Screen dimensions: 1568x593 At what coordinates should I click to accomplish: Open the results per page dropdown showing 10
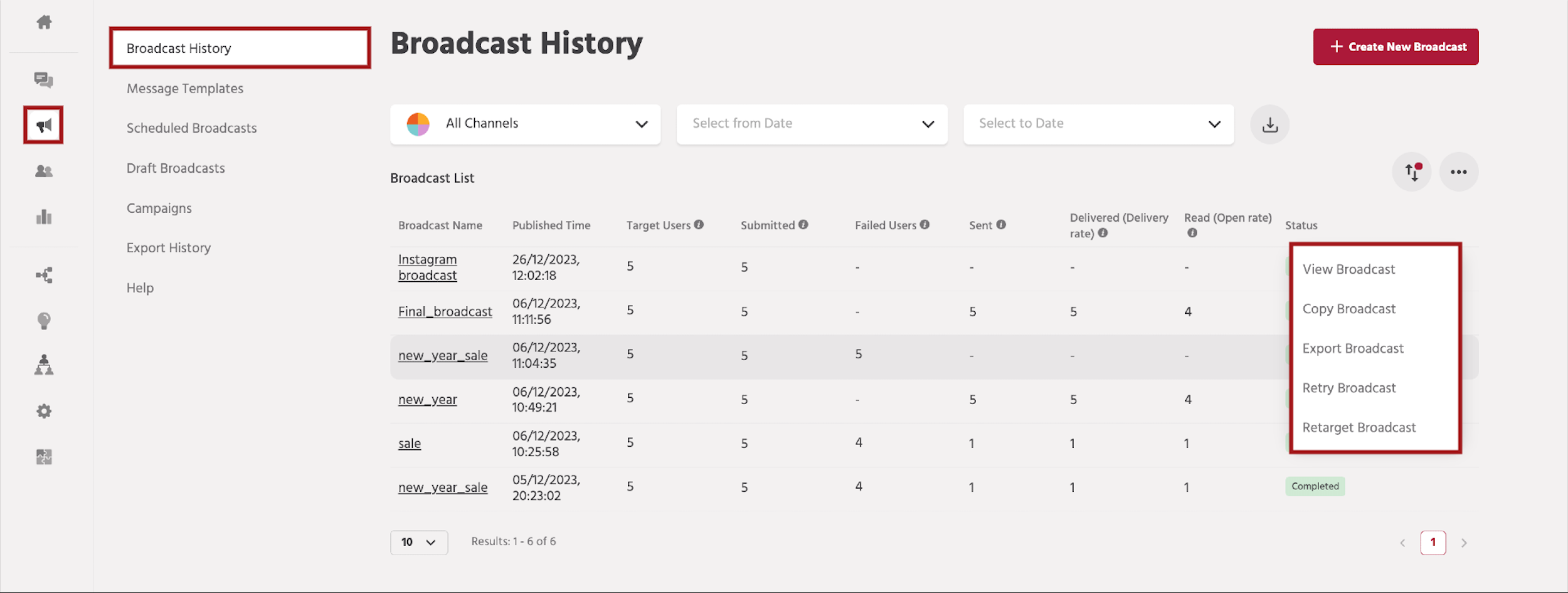coord(418,542)
